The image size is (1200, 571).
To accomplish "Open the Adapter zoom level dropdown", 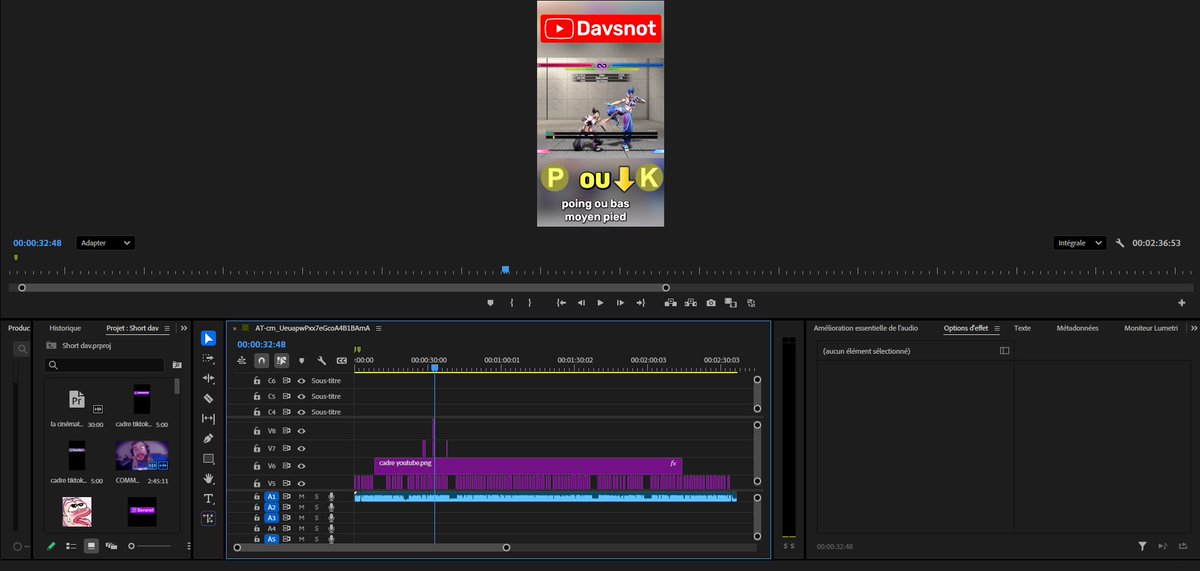I will 106,243.
